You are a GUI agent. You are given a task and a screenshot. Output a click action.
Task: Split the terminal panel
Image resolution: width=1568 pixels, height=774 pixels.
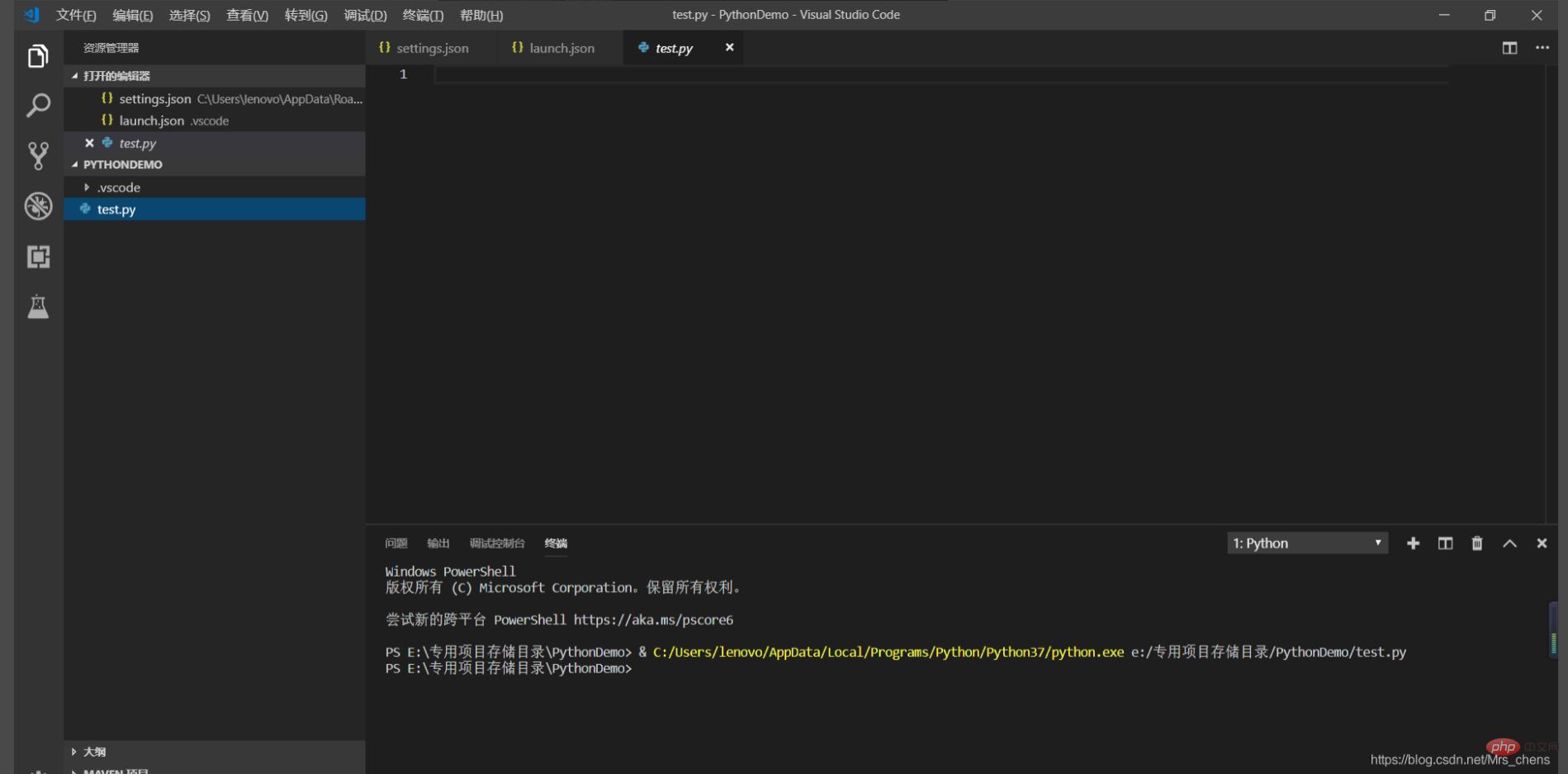tap(1445, 544)
